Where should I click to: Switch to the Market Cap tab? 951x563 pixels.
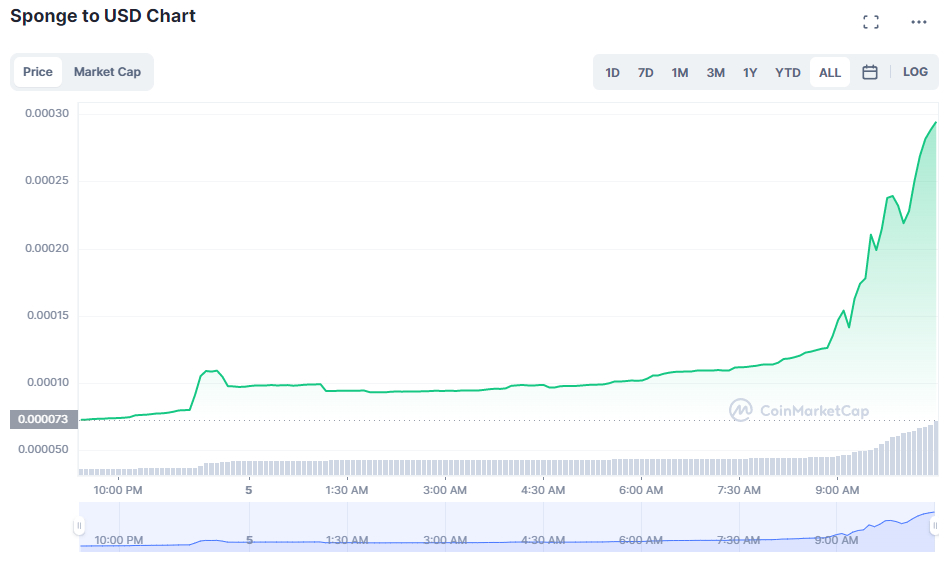tap(107, 72)
